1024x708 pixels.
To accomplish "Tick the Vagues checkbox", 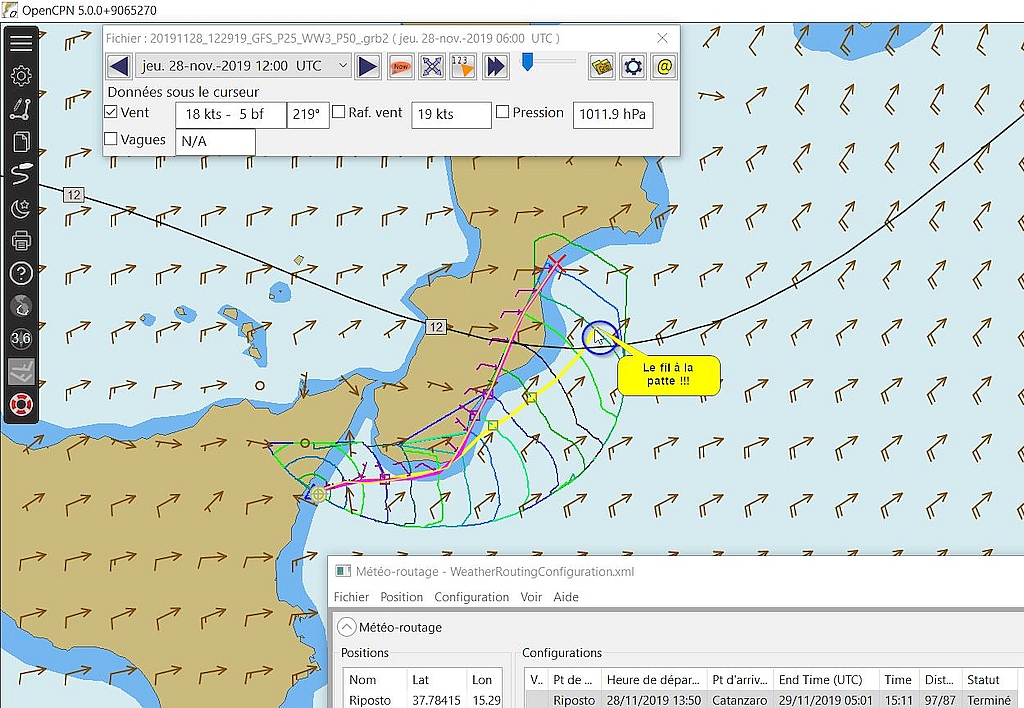I will click(111, 140).
